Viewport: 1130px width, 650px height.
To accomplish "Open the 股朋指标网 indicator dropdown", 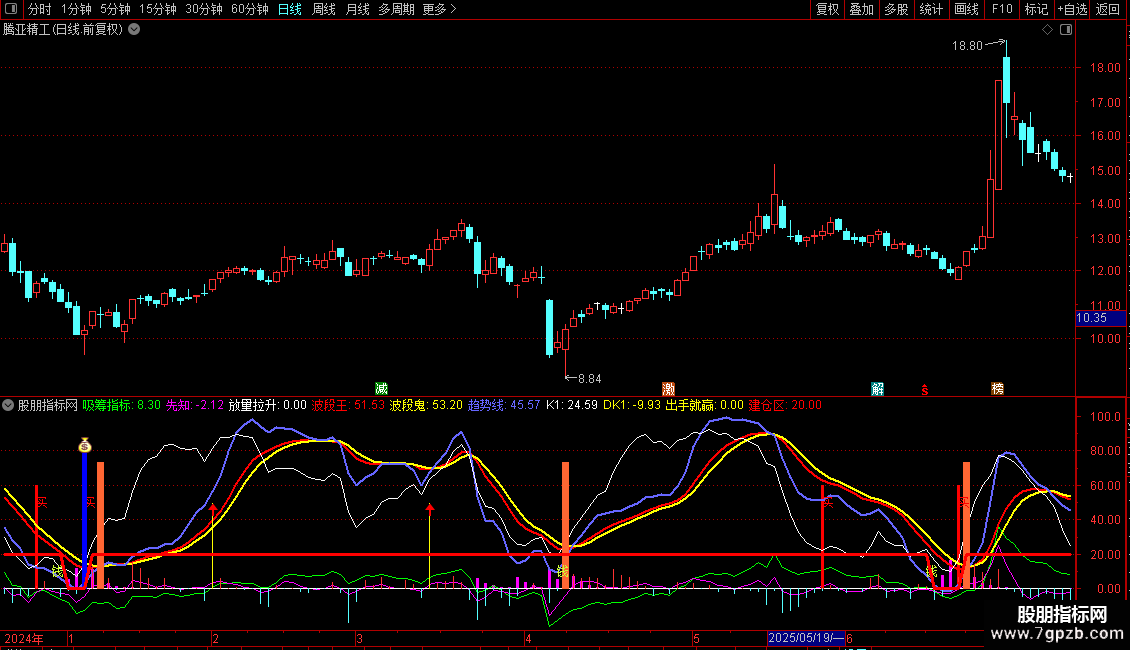I will (x=8, y=405).
